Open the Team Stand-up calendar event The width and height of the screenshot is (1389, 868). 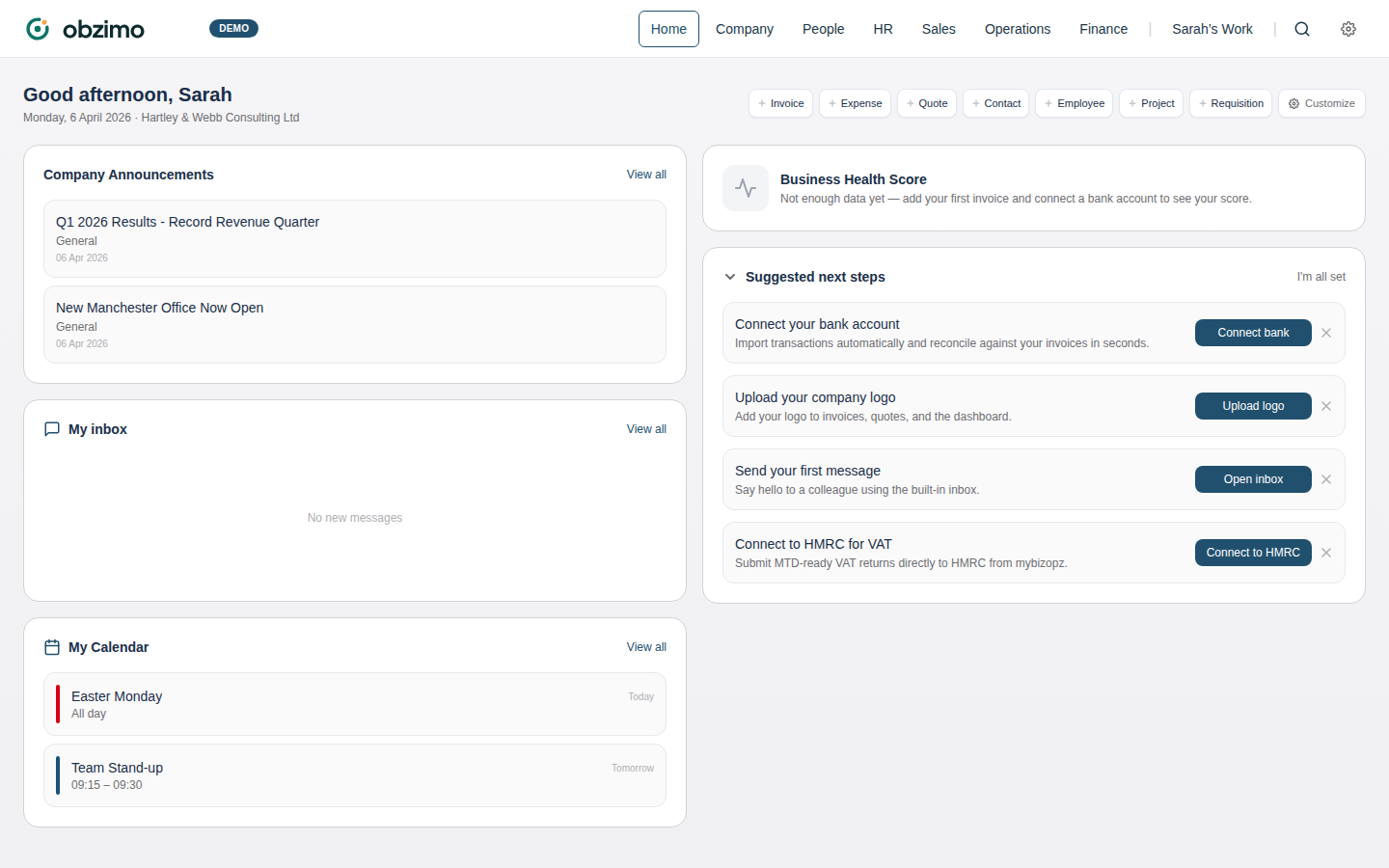click(x=355, y=775)
